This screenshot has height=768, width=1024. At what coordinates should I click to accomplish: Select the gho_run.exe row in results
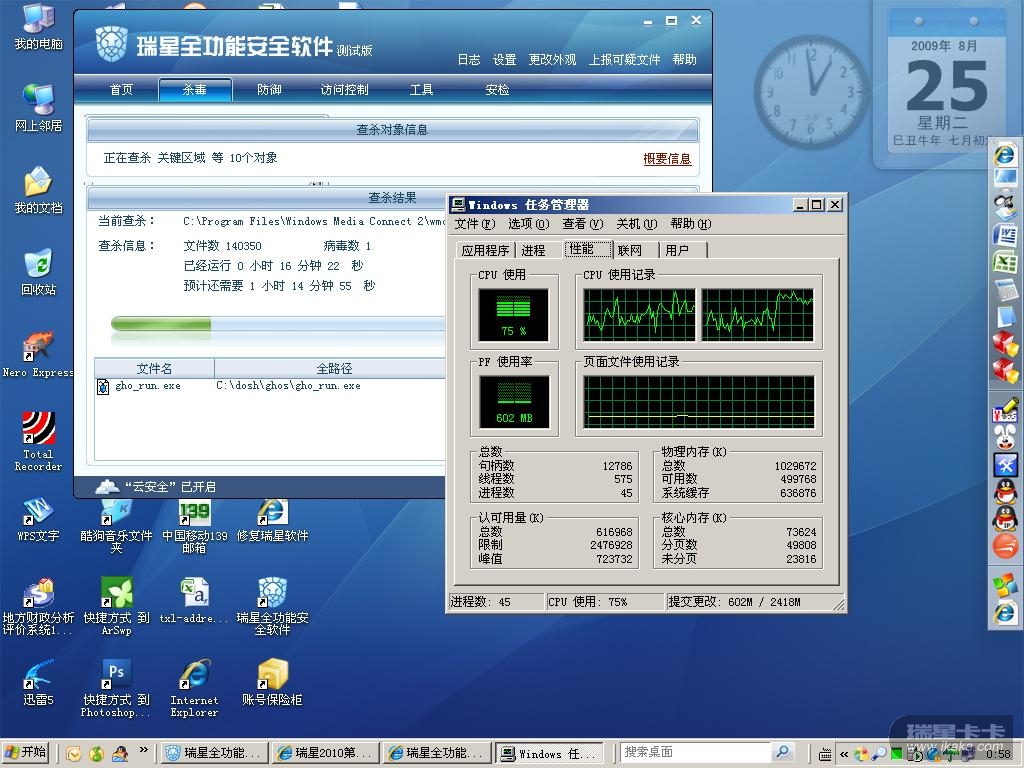270,386
